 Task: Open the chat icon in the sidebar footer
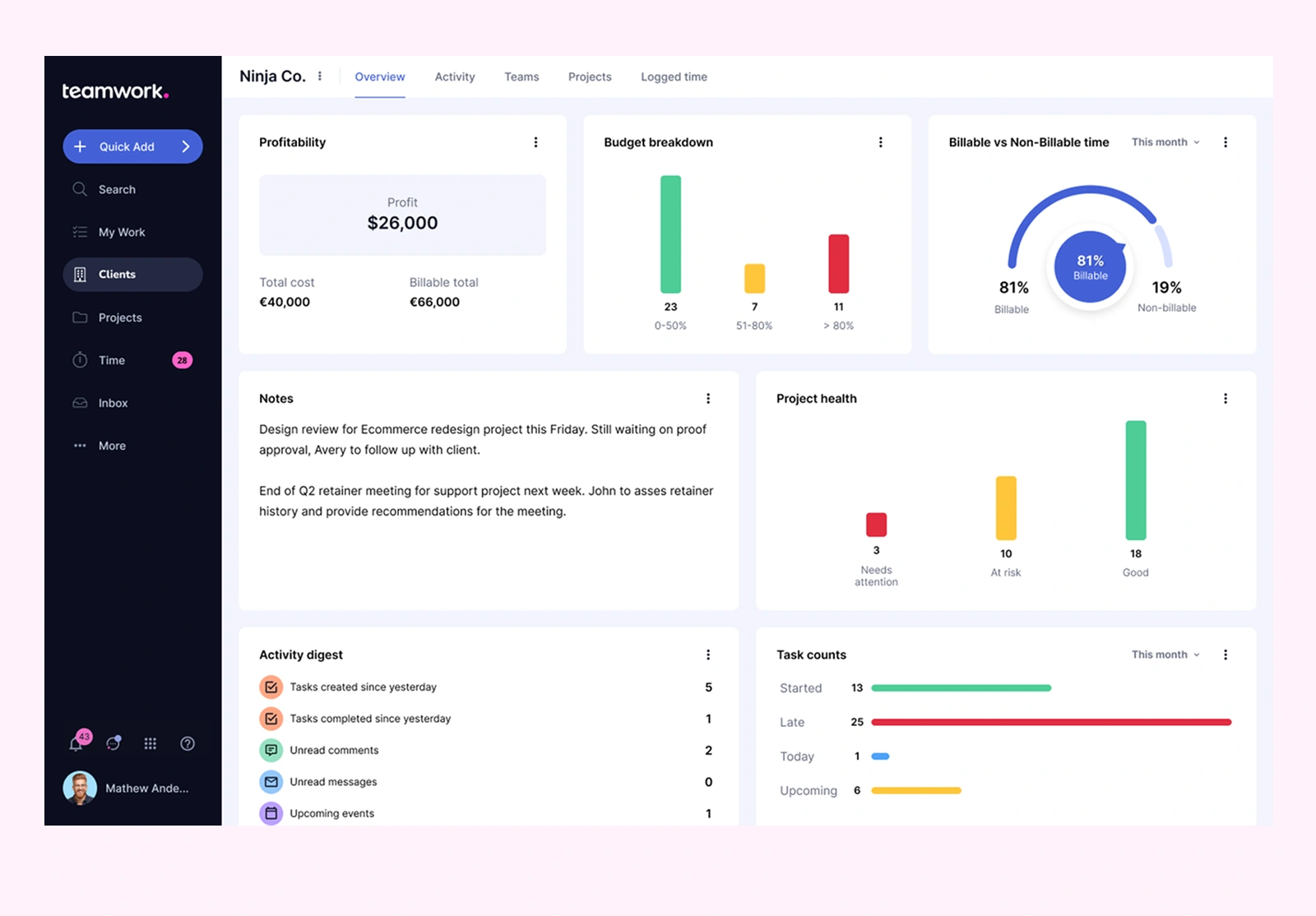pos(114,744)
